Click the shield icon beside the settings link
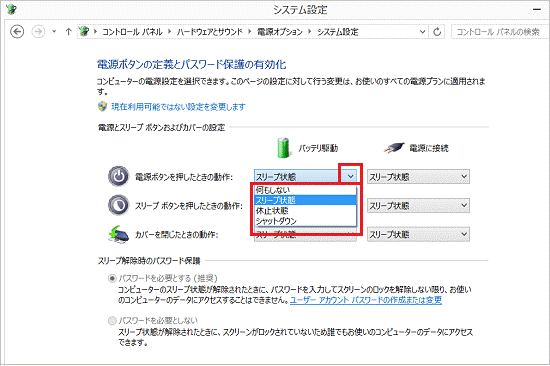 pyautogui.click(x=102, y=106)
